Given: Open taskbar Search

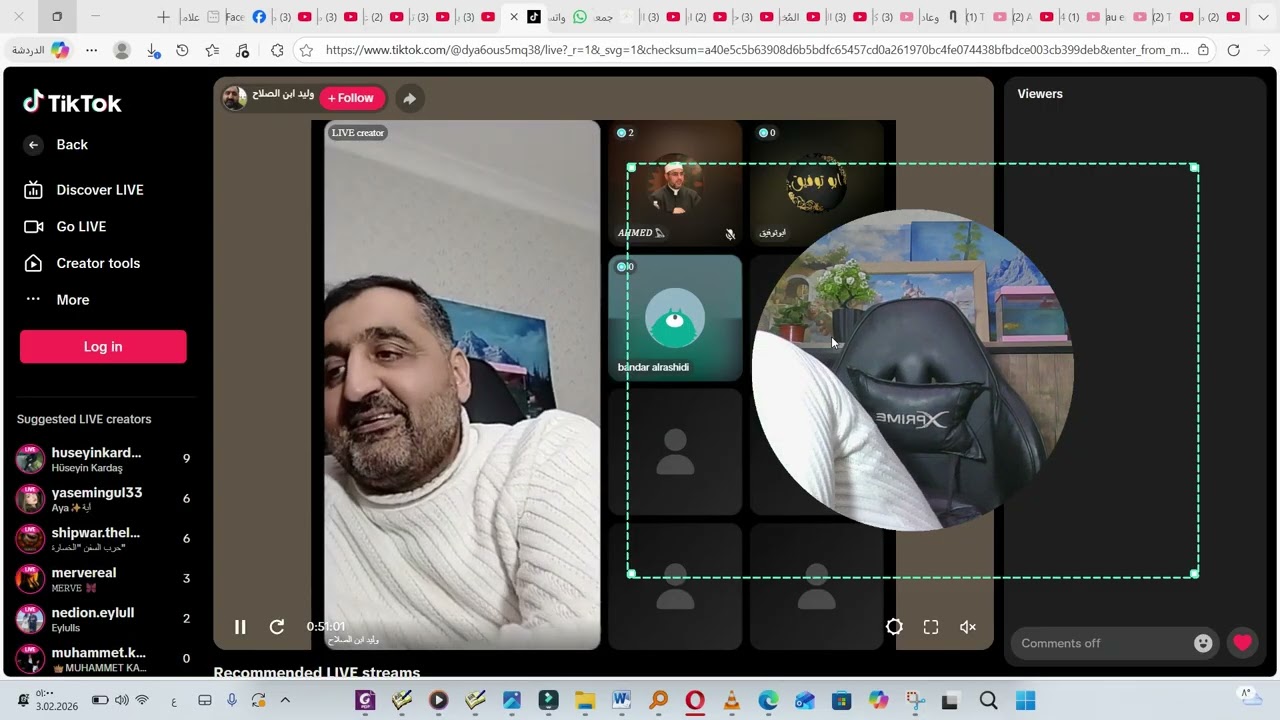Looking at the screenshot, I should (x=988, y=700).
